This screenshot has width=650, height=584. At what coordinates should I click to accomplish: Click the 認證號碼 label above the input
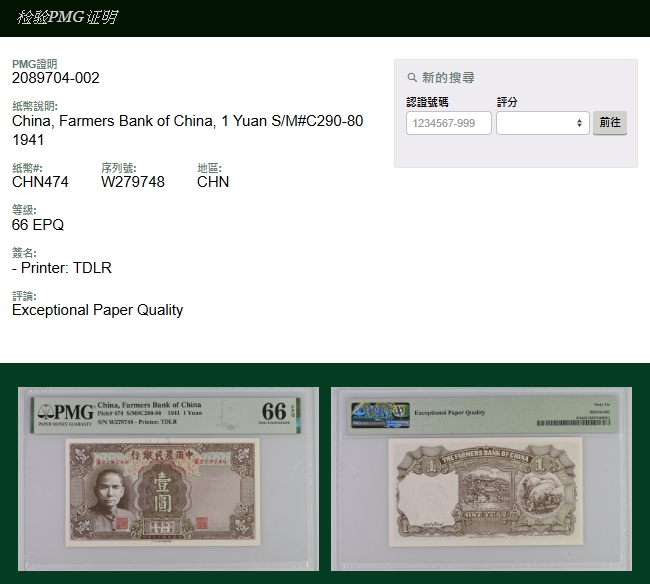[x=427, y=102]
